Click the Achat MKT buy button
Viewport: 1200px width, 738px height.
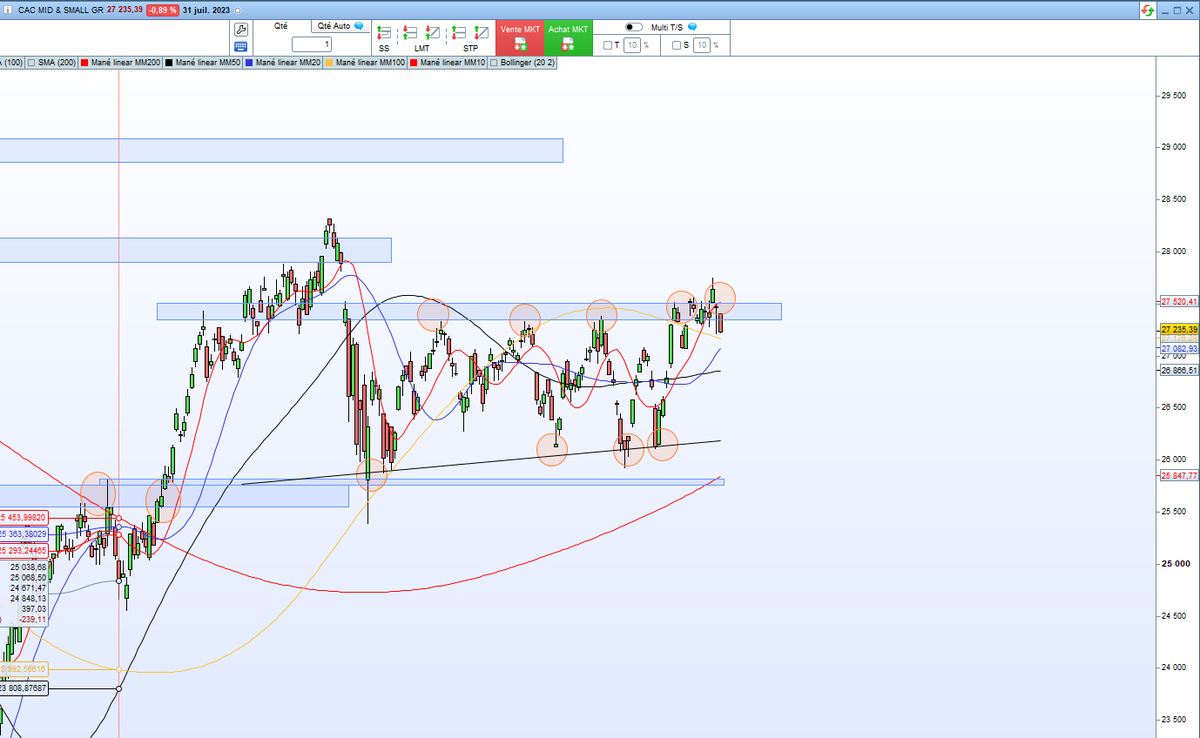[567, 37]
